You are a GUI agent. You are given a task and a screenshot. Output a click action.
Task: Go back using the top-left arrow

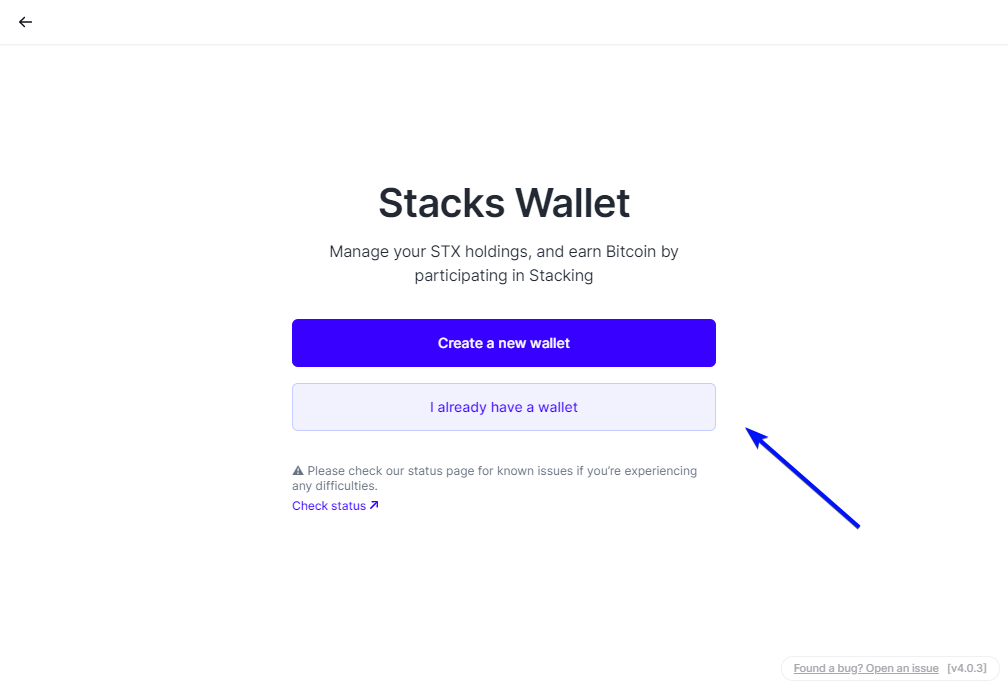pyautogui.click(x=25, y=22)
